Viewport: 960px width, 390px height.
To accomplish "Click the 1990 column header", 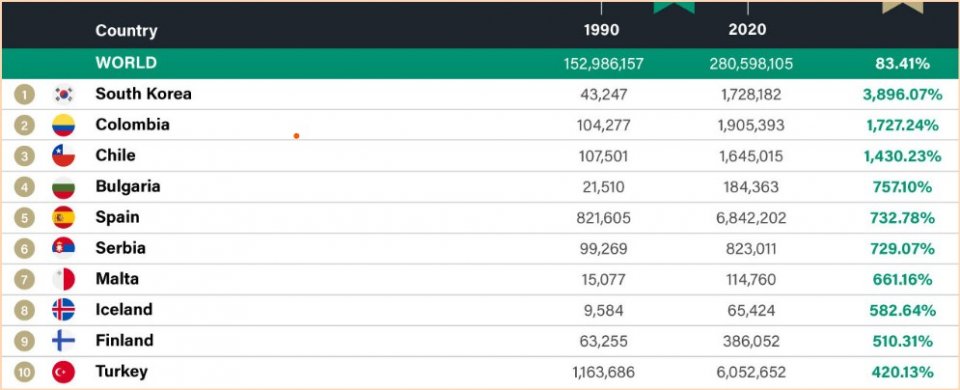I will tap(601, 29).
